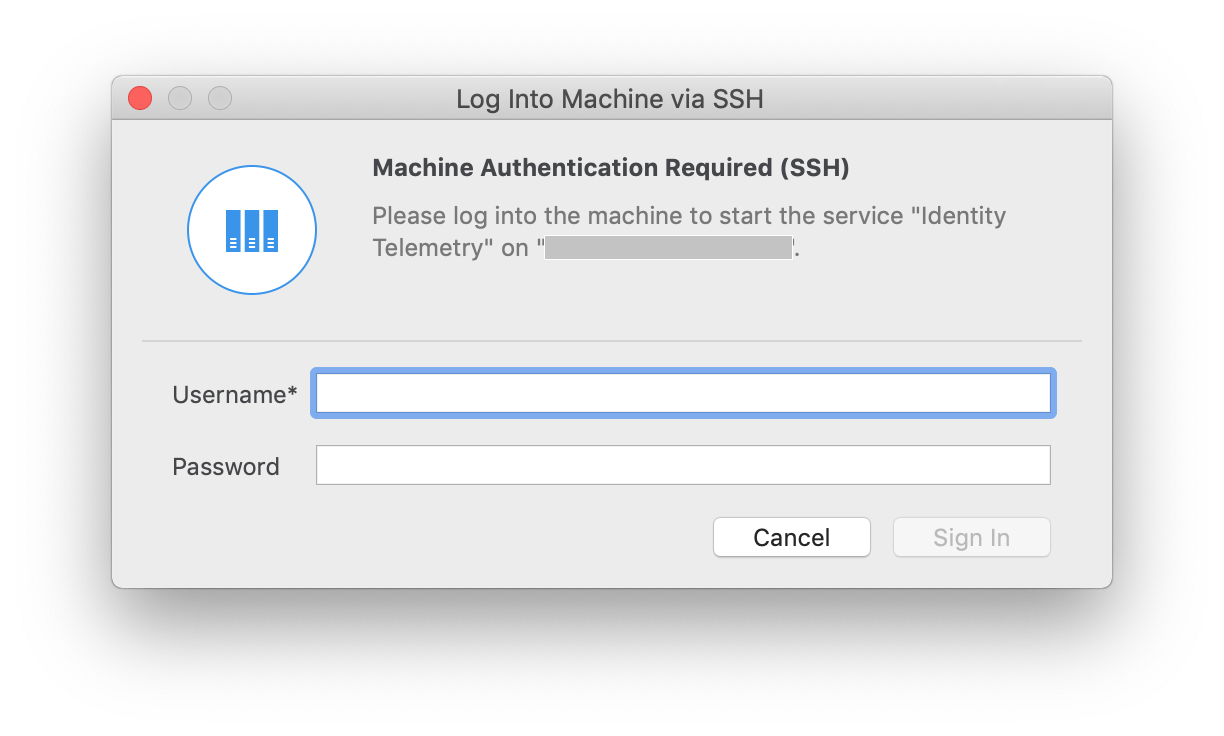Click the horizontal separator line
This screenshot has height=736, width=1224.
(x=612, y=341)
